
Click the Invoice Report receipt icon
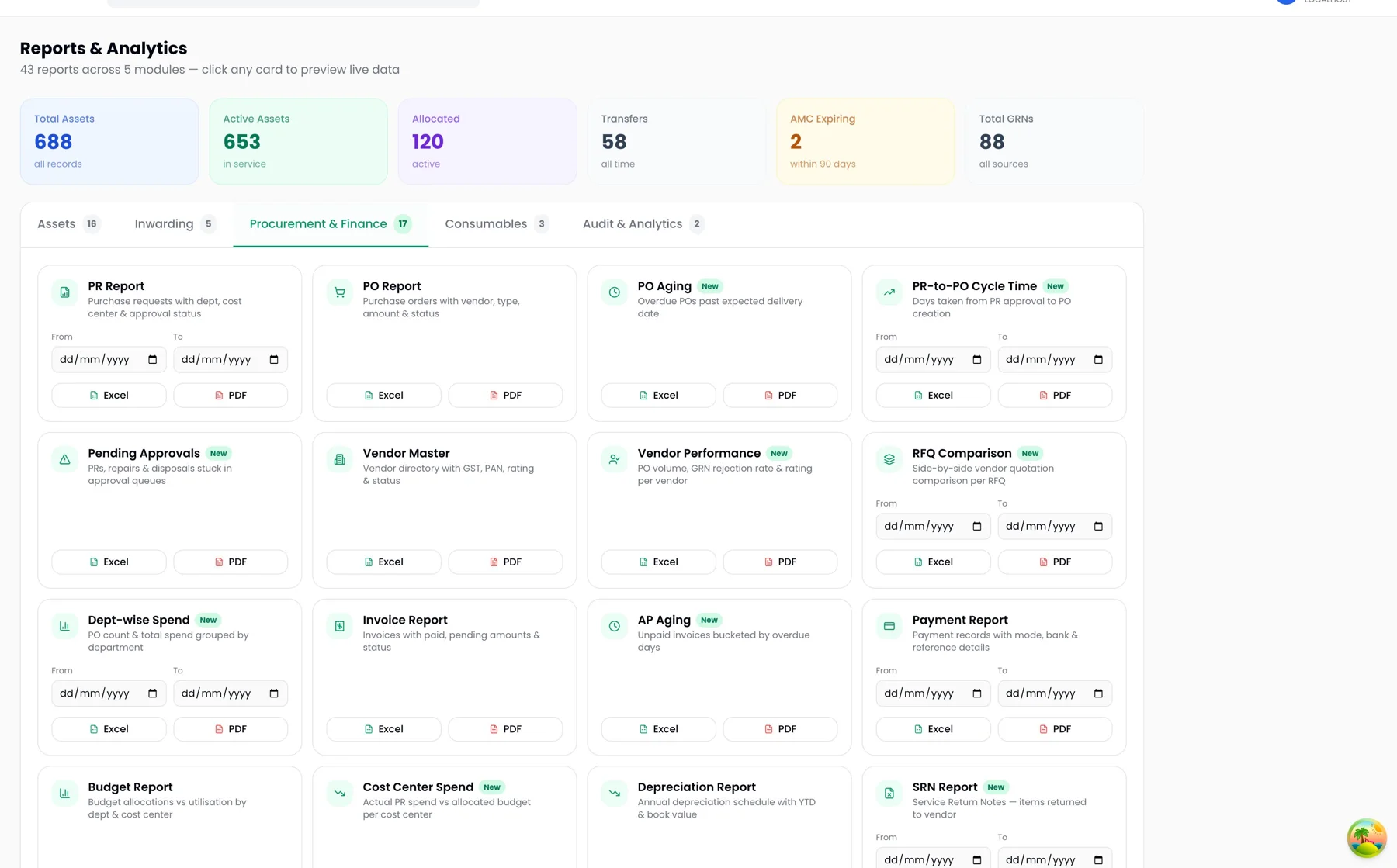pos(339,626)
